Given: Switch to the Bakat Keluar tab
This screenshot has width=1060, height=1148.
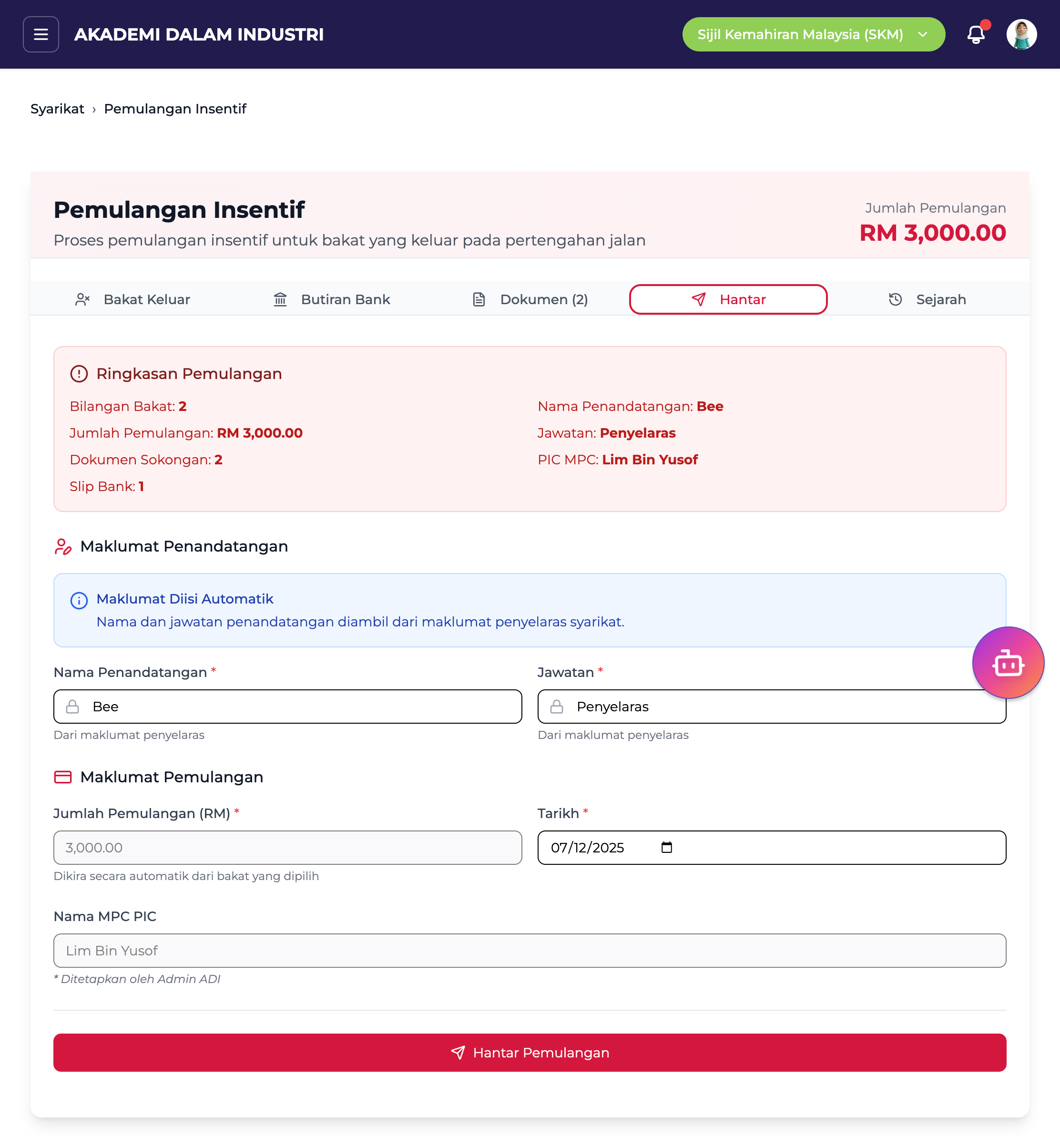Looking at the screenshot, I should (133, 299).
